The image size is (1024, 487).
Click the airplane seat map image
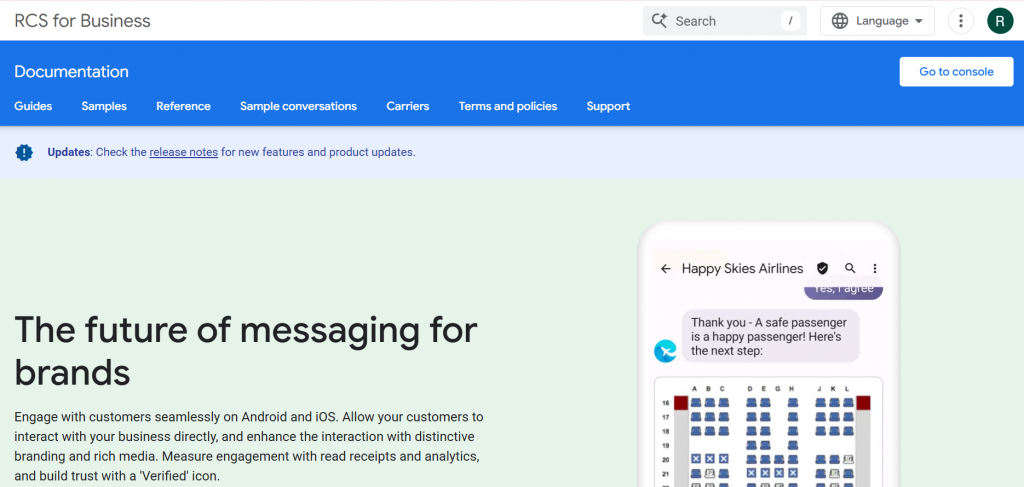click(x=769, y=432)
